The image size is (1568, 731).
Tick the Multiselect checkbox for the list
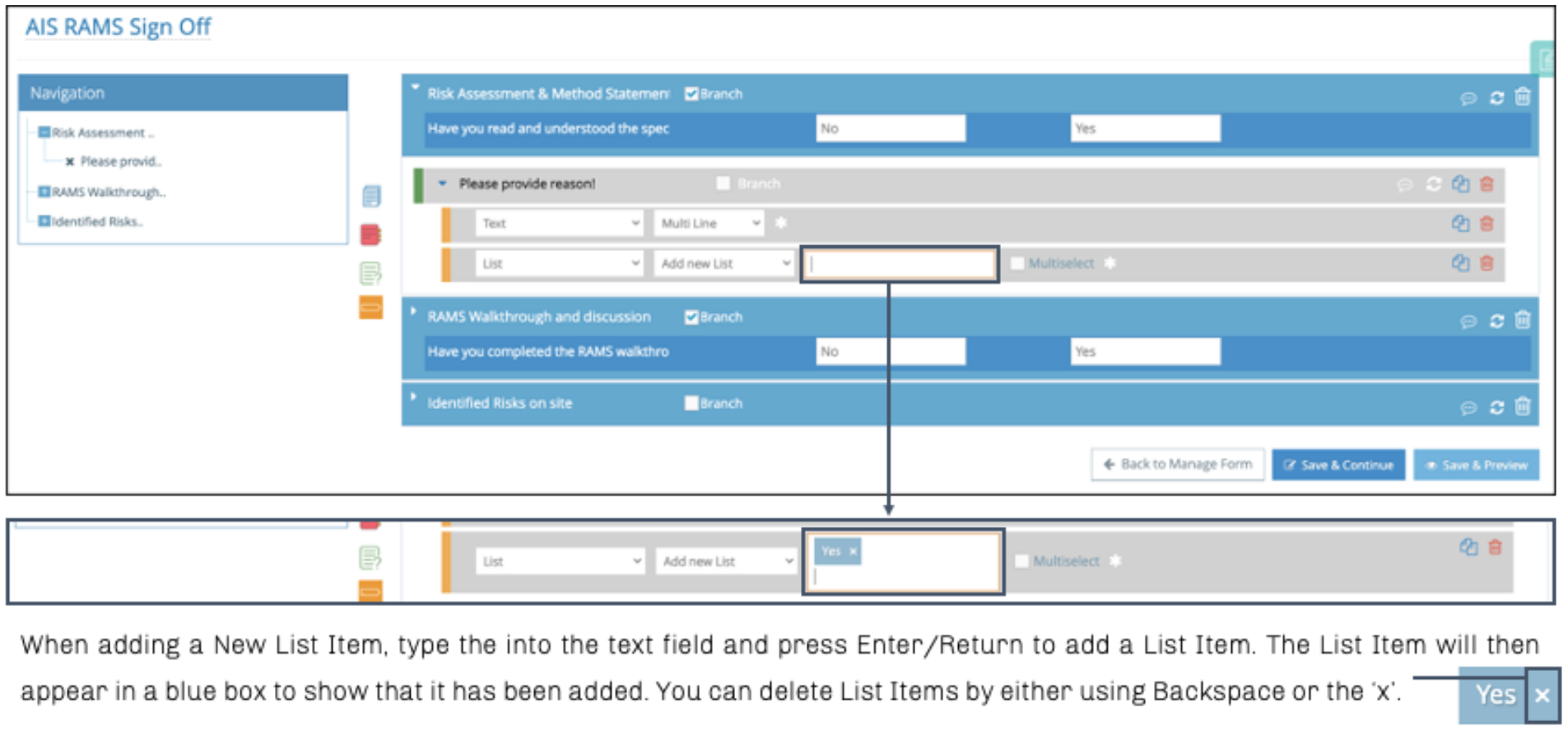(1017, 263)
